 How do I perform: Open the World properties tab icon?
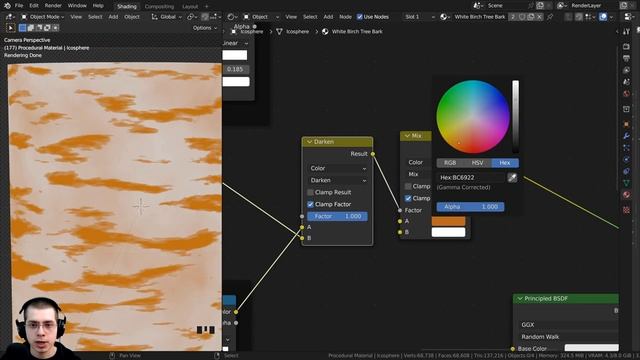click(x=627, y=94)
